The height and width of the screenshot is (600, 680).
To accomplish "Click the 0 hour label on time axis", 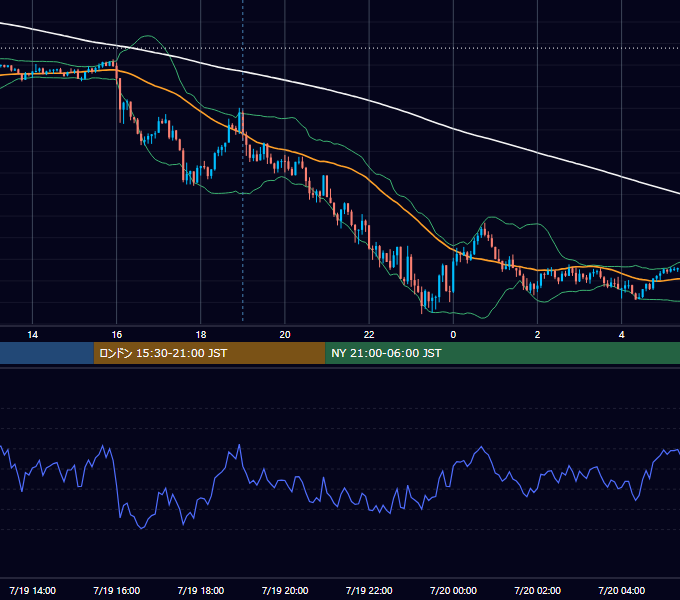I will [x=453, y=335].
